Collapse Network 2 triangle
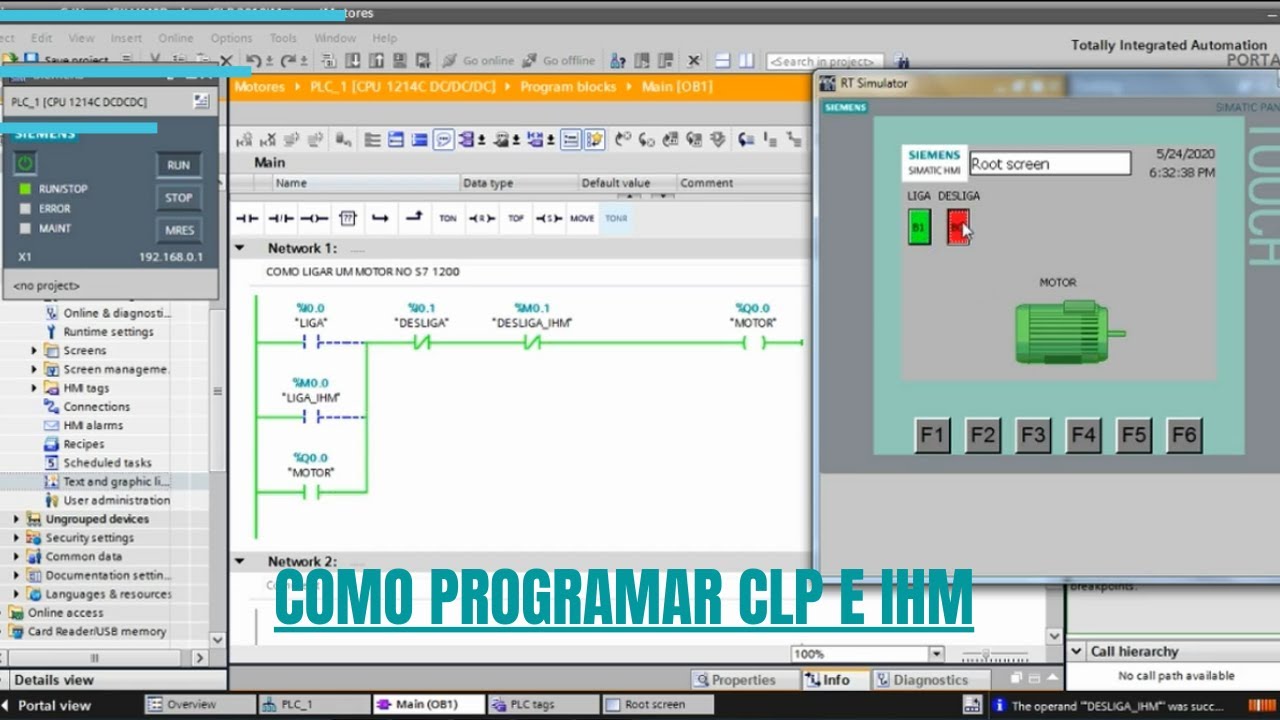The image size is (1280, 720). tap(239, 562)
